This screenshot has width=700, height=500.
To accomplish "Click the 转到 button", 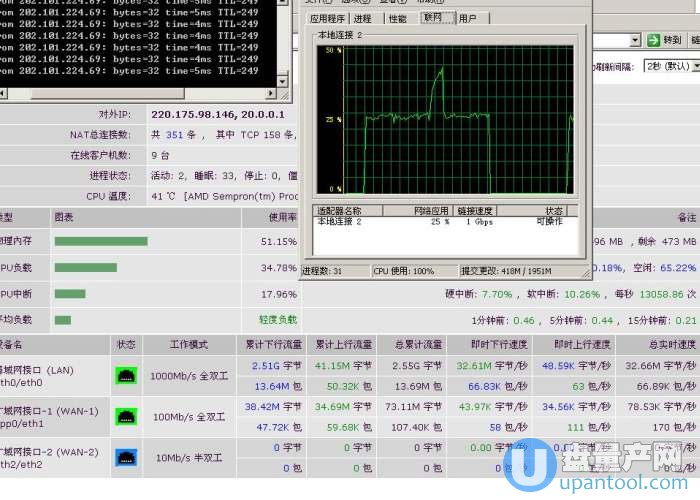I will pos(664,40).
